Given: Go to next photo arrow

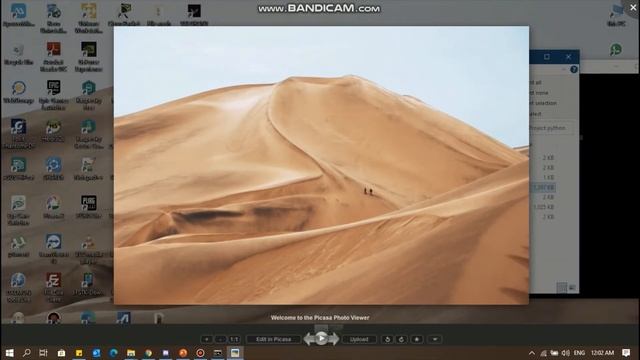Looking at the screenshot, I should coord(334,339).
